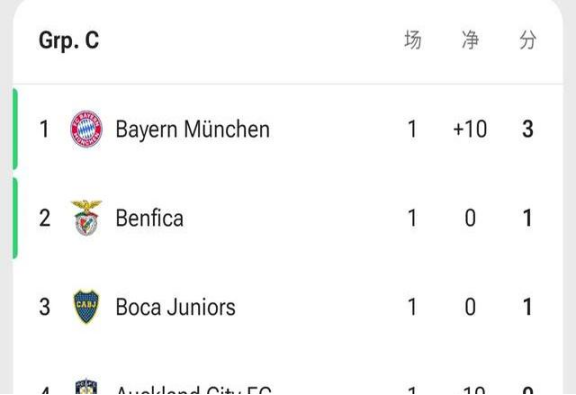Click rank number 1 in standings
The height and width of the screenshot is (395, 576).
pos(44,129)
